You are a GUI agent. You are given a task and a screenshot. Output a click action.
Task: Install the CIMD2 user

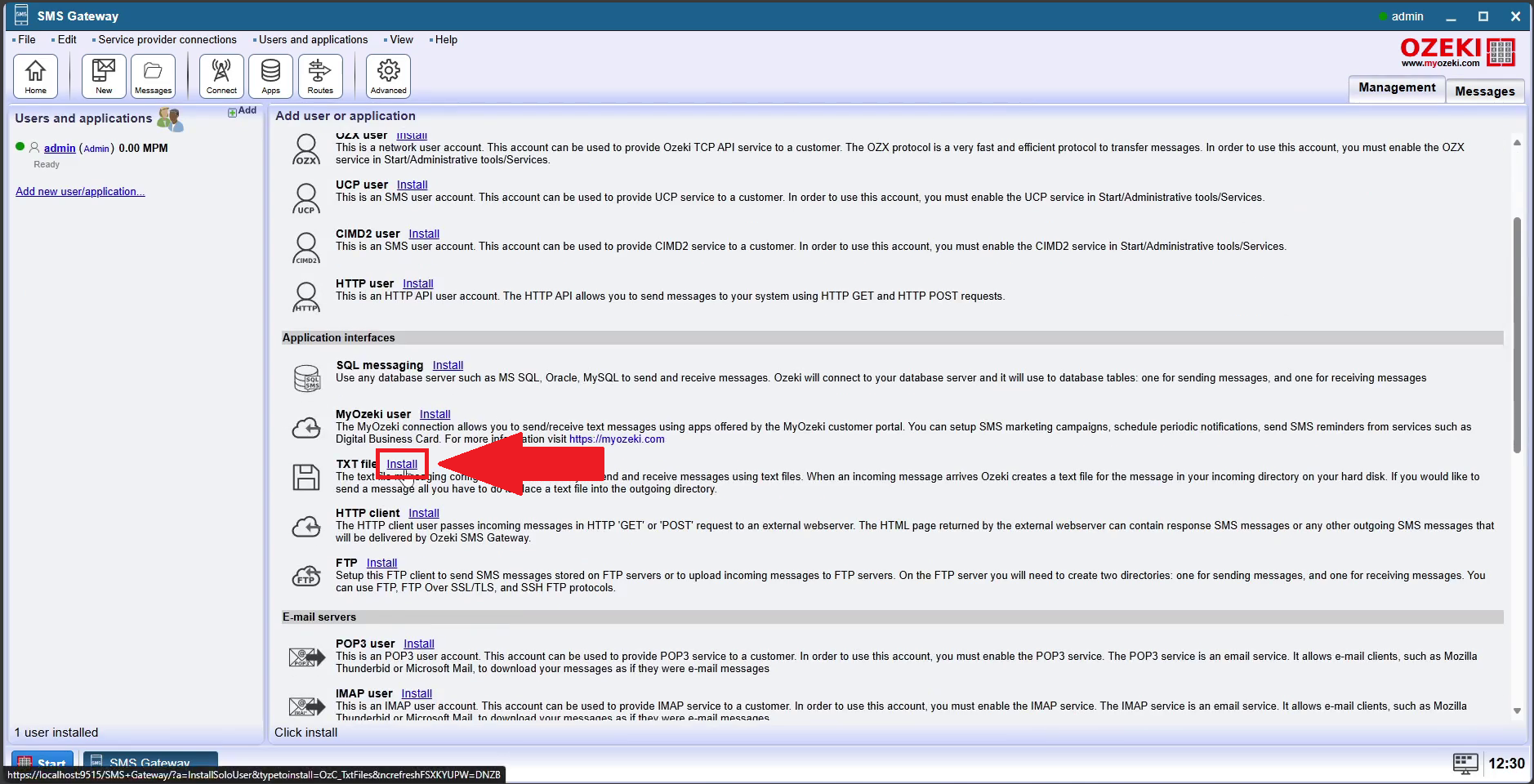pos(424,234)
